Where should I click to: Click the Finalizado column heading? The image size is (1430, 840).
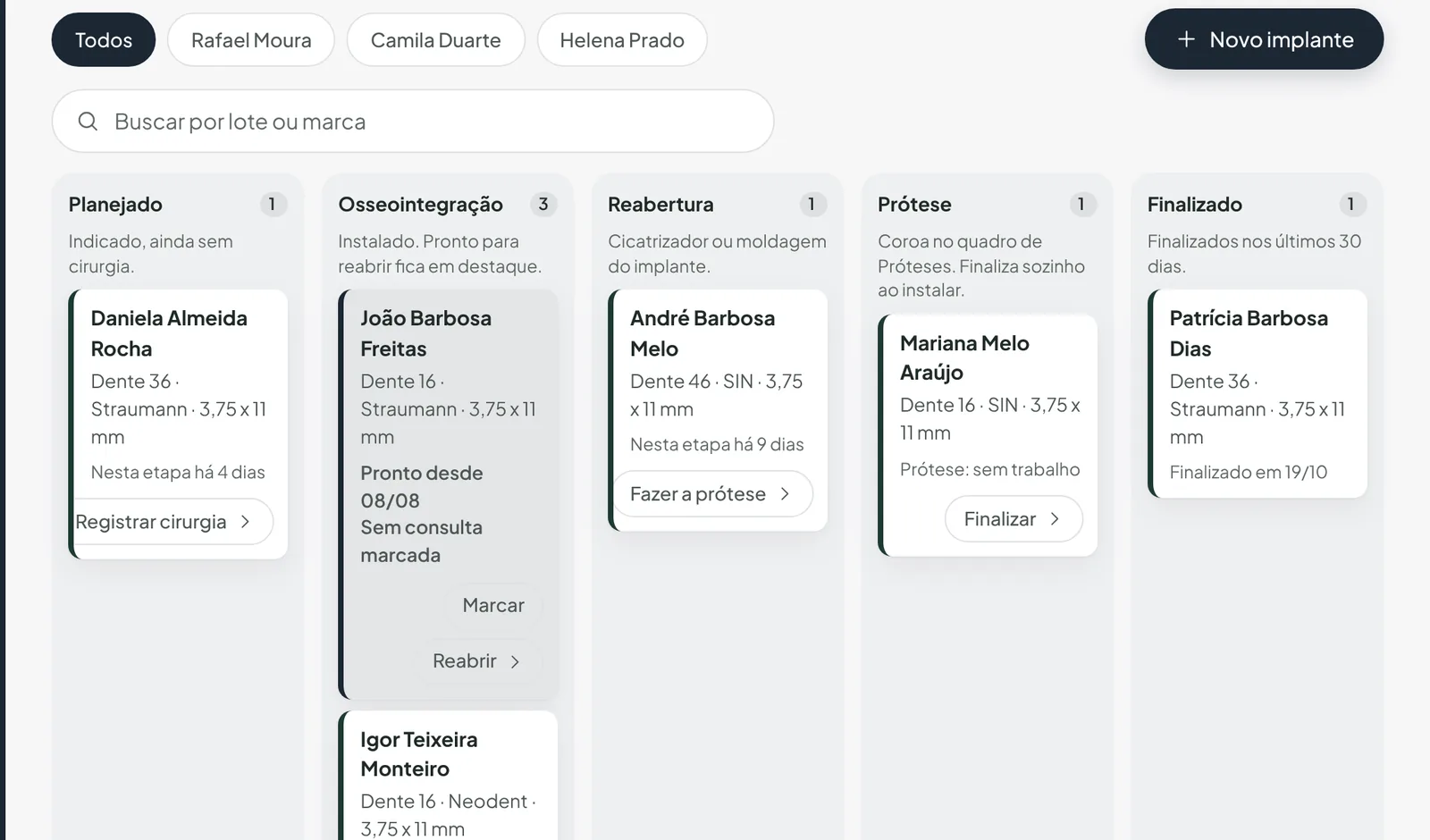pyautogui.click(x=1195, y=204)
